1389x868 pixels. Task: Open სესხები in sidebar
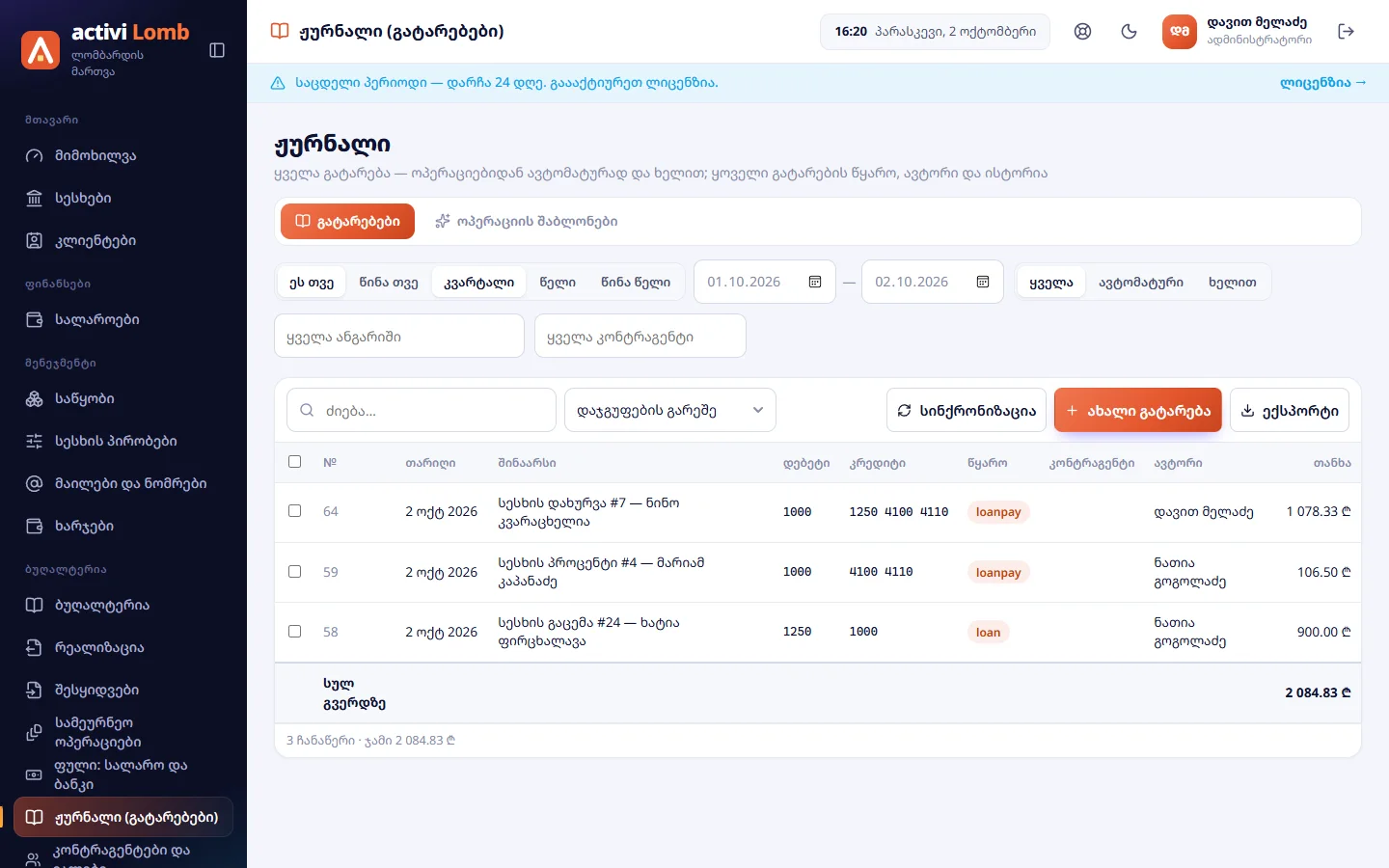click(x=123, y=198)
